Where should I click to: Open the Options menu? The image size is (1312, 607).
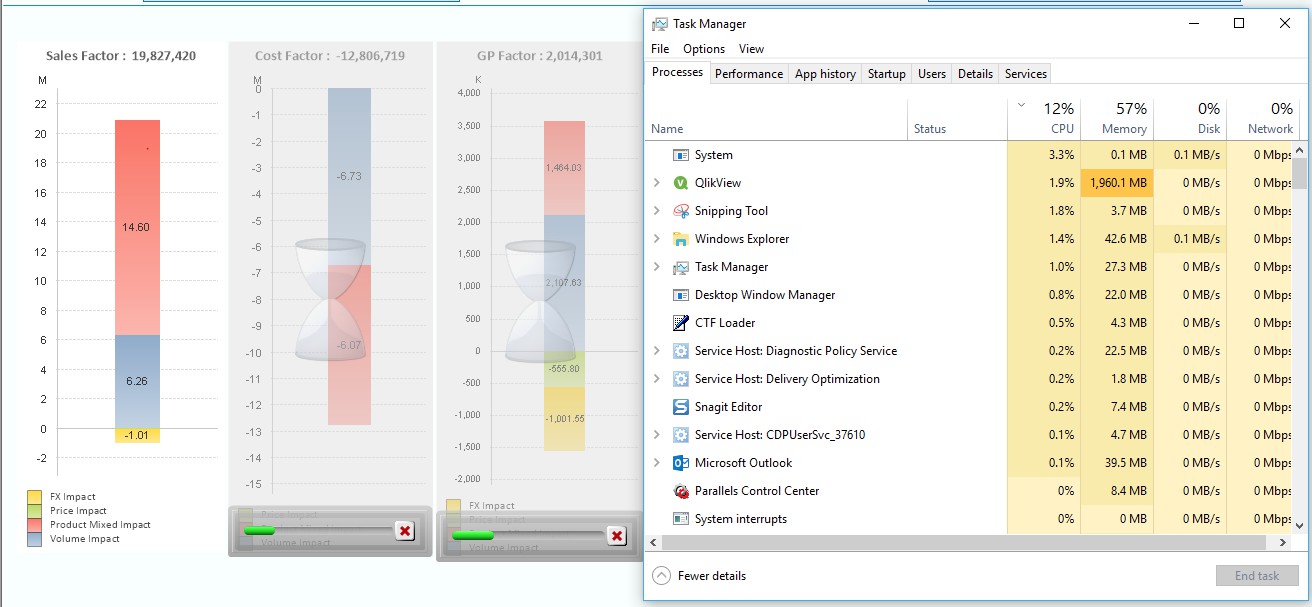(704, 48)
